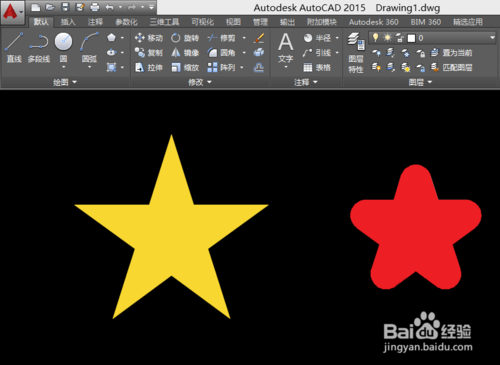500x365 pixels.
Task: Toggle layer 0 freeze sun icon
Action: coord(387,38)
